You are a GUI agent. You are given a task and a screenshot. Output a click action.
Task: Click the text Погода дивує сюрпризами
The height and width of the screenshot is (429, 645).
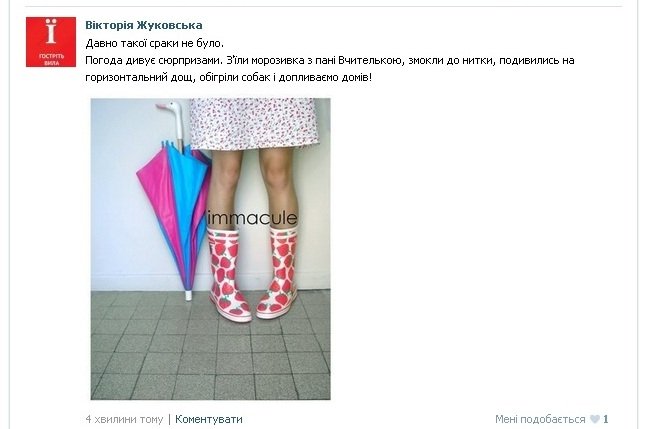click(x=154, y=60)
